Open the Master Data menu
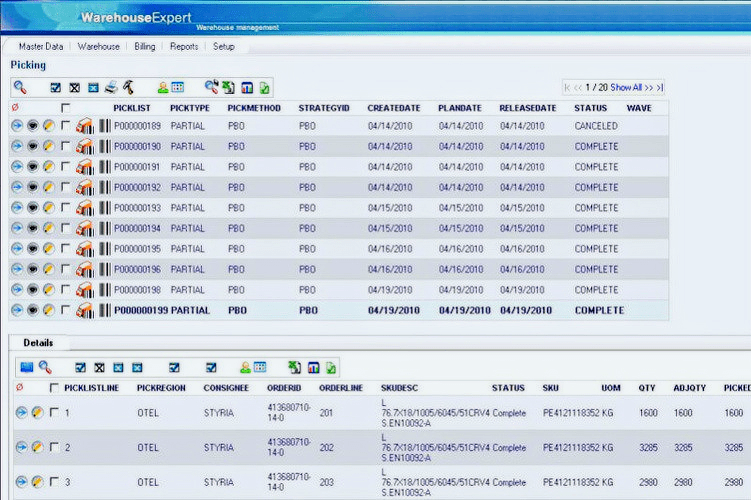This screenshot has height=500, width=751. tap(41, 46)
